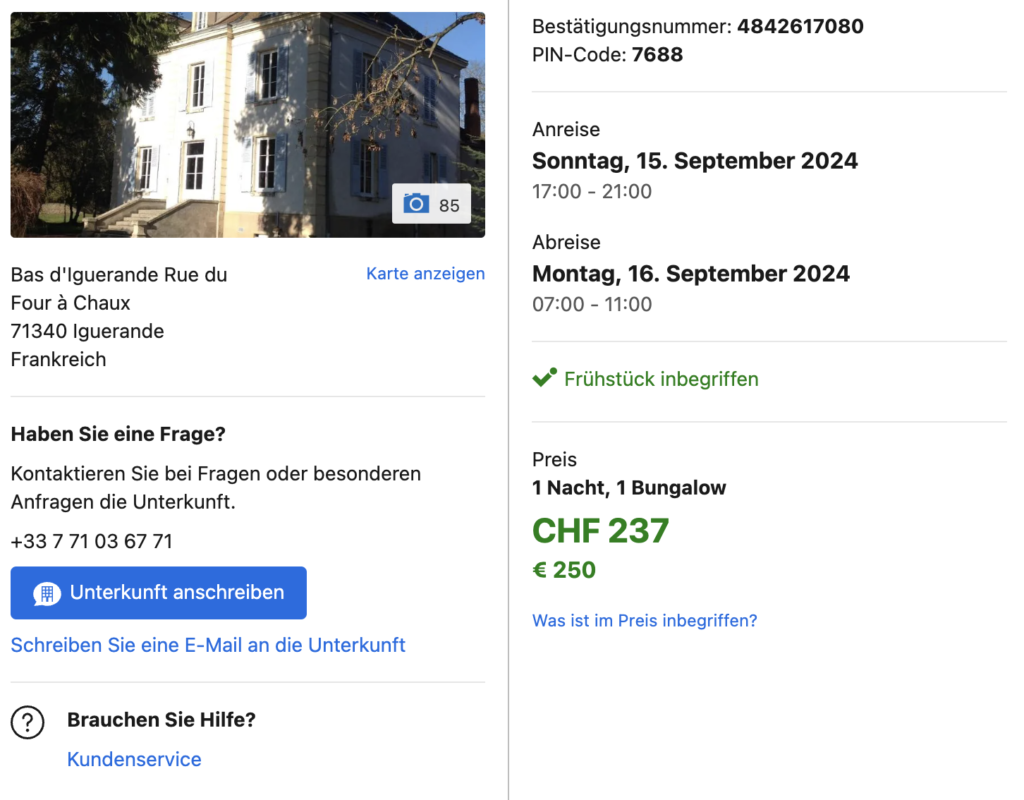This screenshot has height=800, width=1024.
Task: Select the PIN code 7688
Action: point(657,54)
